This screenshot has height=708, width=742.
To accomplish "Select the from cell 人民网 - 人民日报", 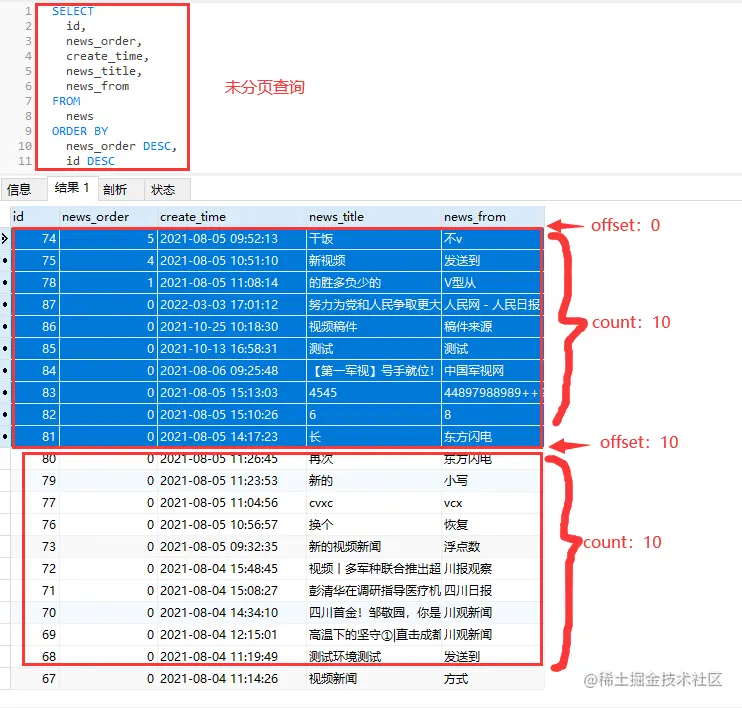I will pos(493,305).
